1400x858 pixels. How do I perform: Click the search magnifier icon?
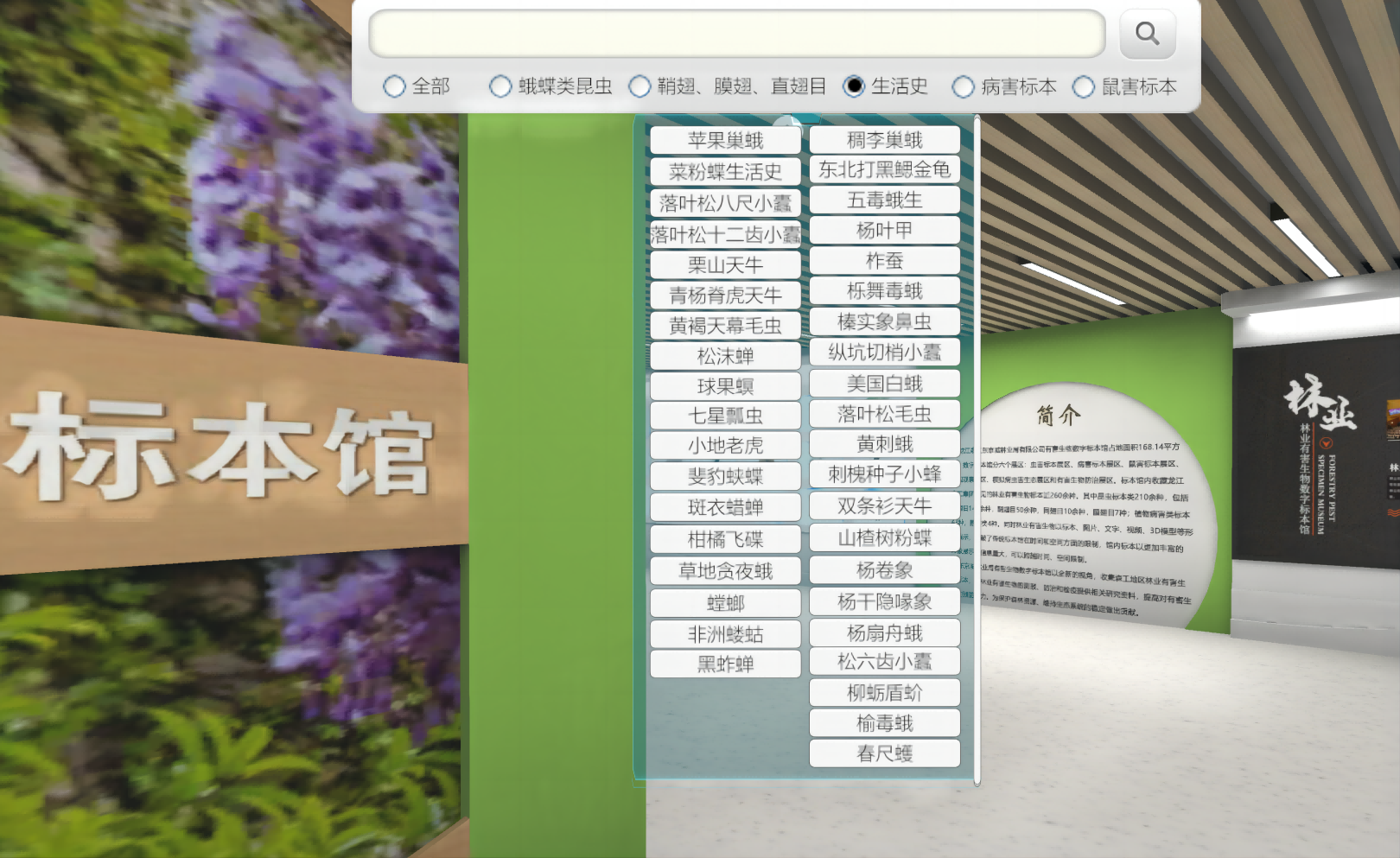click(x=1147, y=34)
